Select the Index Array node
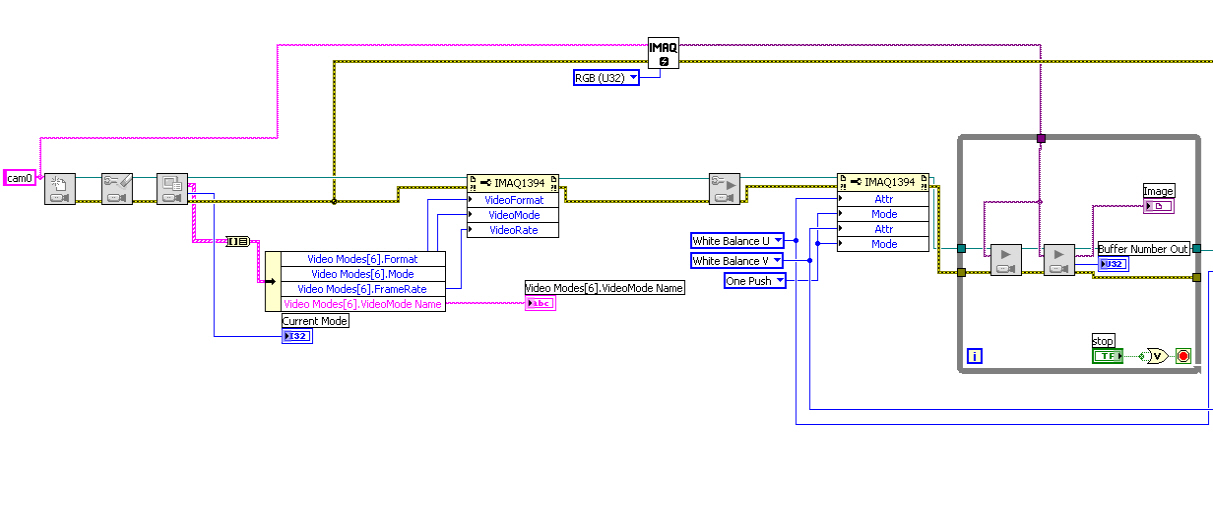Image resolution: width=1213 pixels, height=515 pixels. click(239, 241)
